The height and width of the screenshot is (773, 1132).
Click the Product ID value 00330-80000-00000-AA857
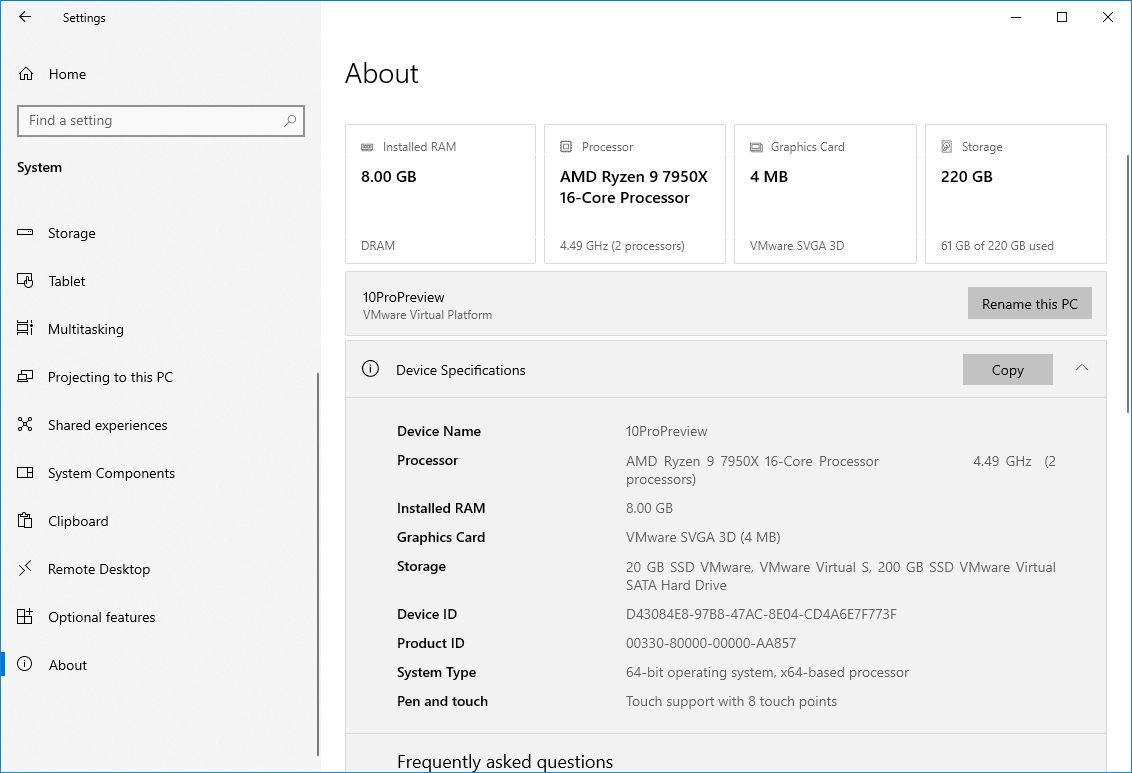[x=711, y=643]
